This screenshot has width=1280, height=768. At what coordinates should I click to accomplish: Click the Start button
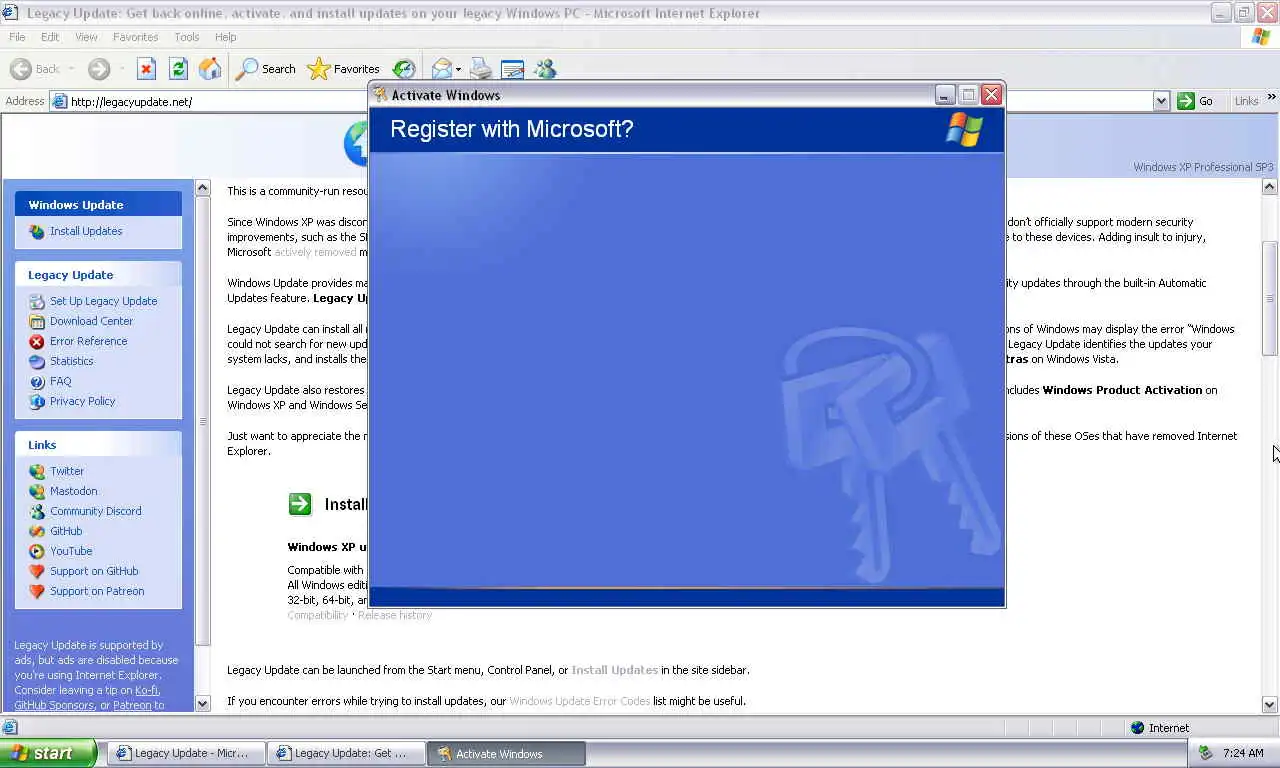coord(47,753)
